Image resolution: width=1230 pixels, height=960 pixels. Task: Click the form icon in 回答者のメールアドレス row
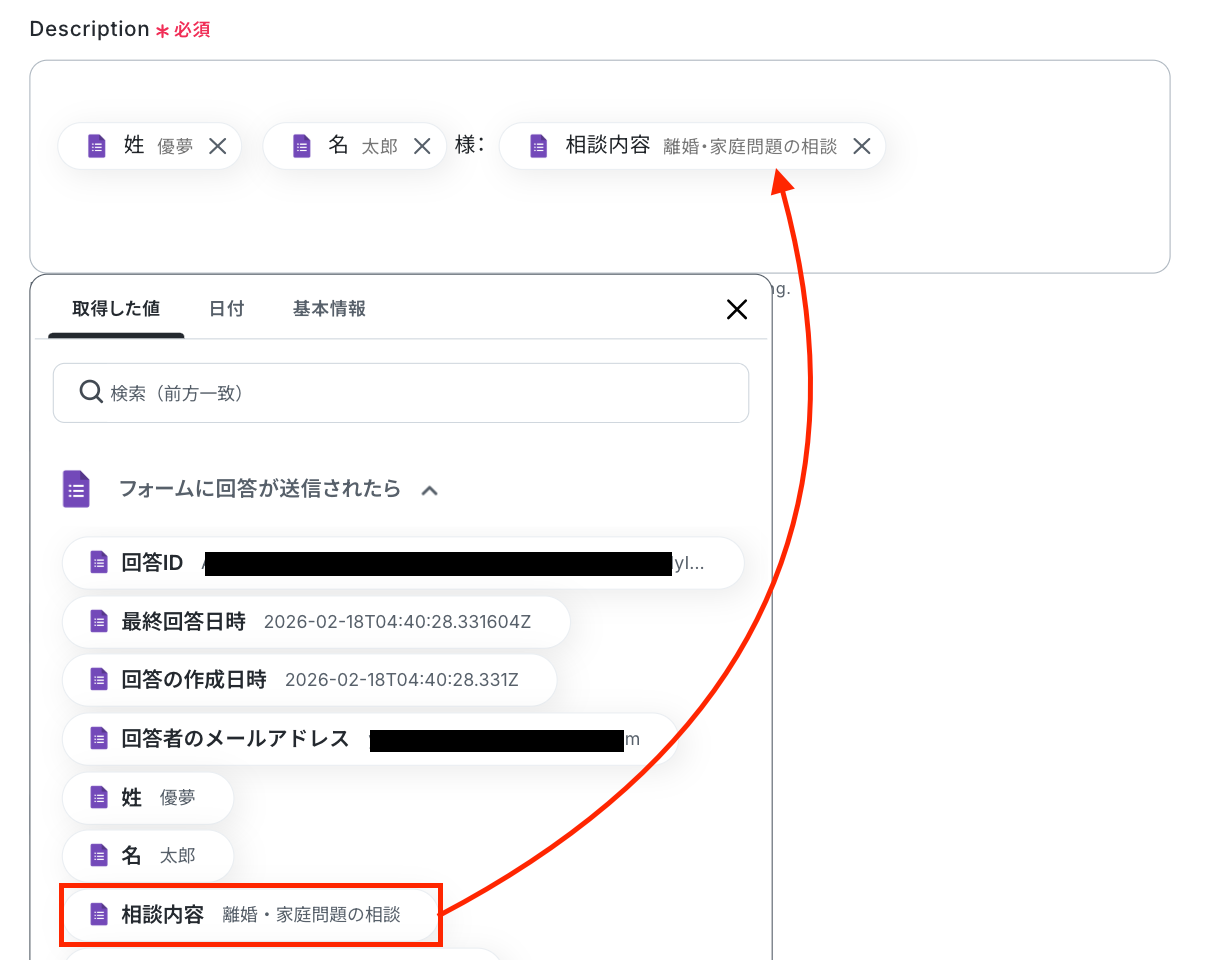98,739
